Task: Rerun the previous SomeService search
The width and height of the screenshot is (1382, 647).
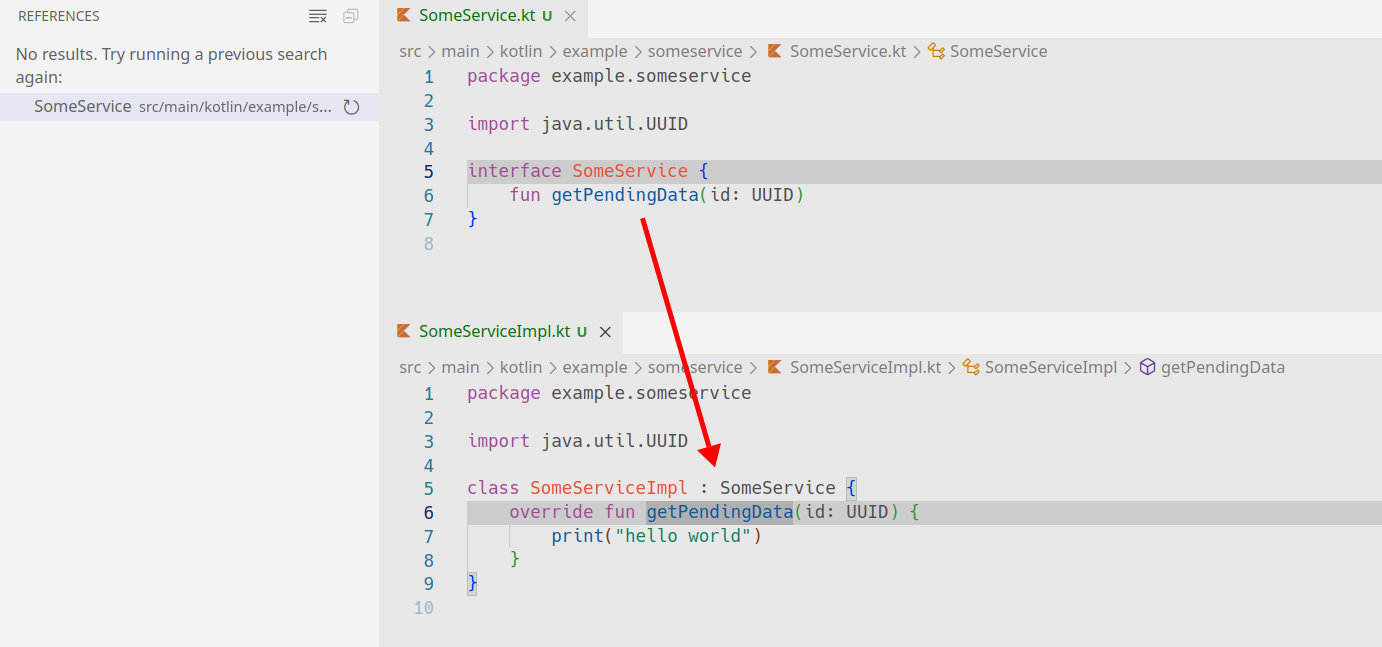Action: [x=352, y=107]
